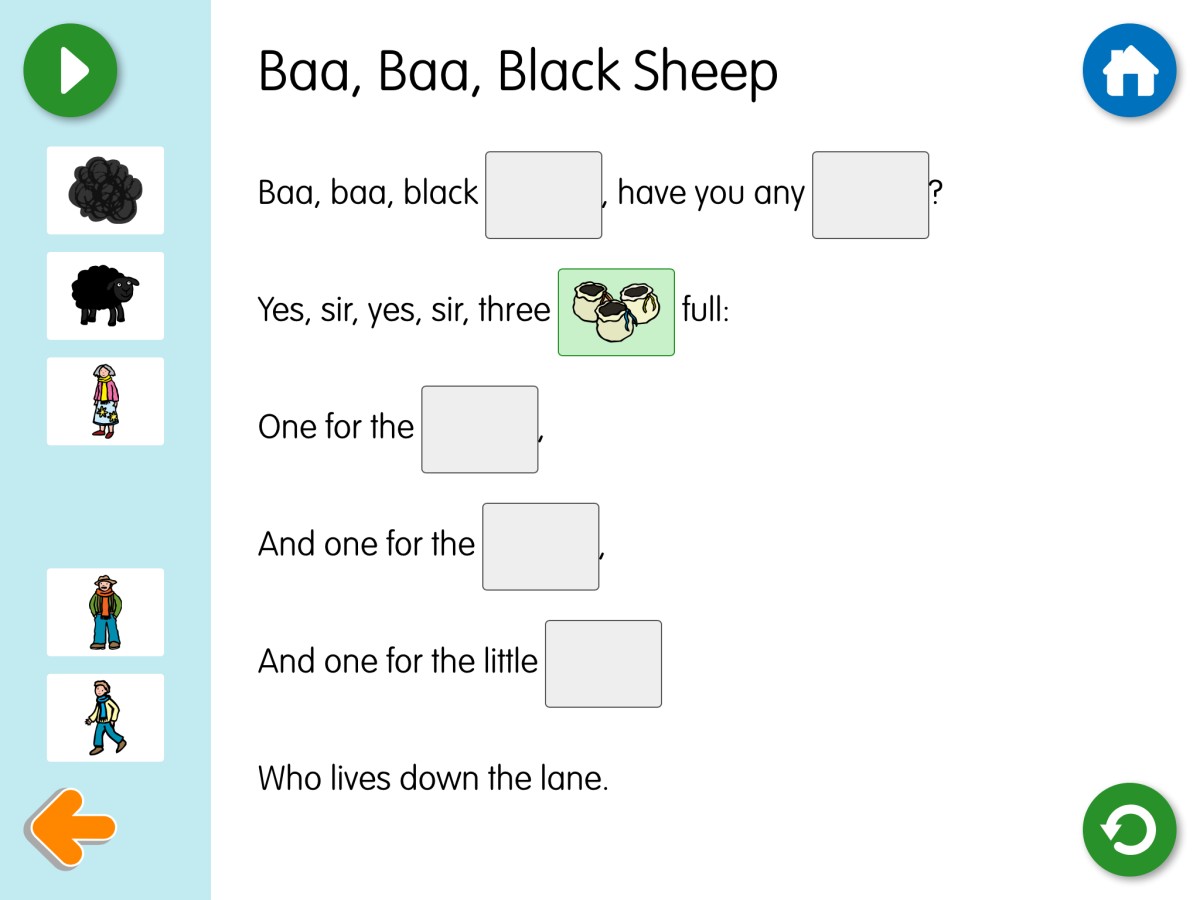Click empty box after 'One for the'

480,429
